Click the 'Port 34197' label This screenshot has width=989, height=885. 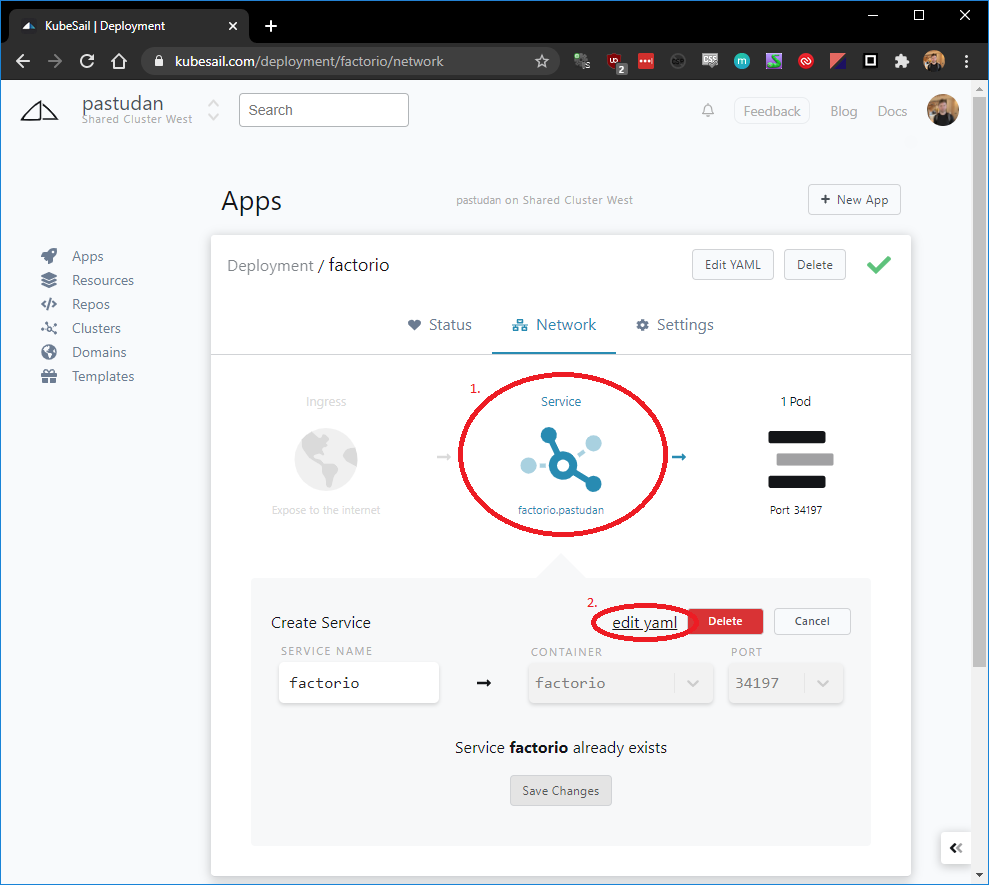click(796, 510)
